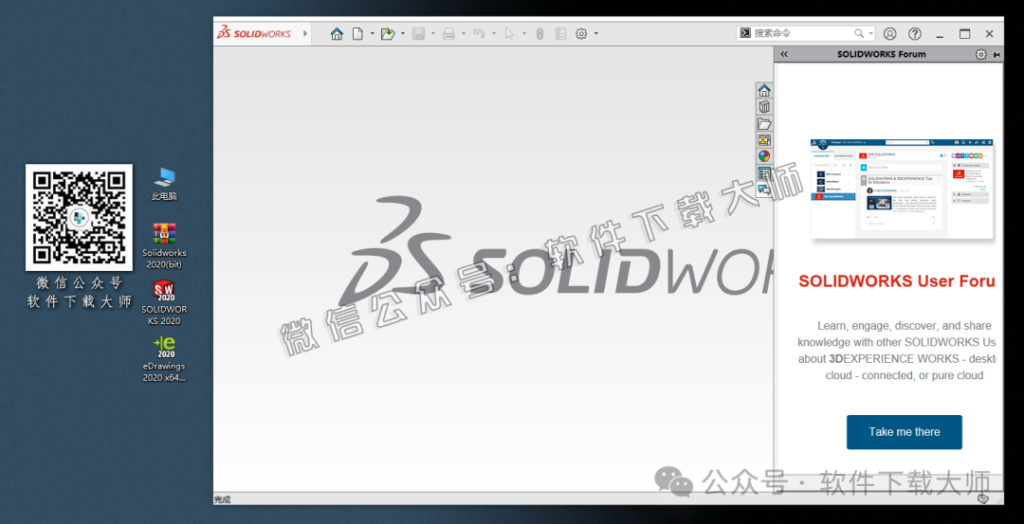Select the SOLIDWORKS 2020 desktop shortcut
1024x524 pixels.
tap(165, 303)
